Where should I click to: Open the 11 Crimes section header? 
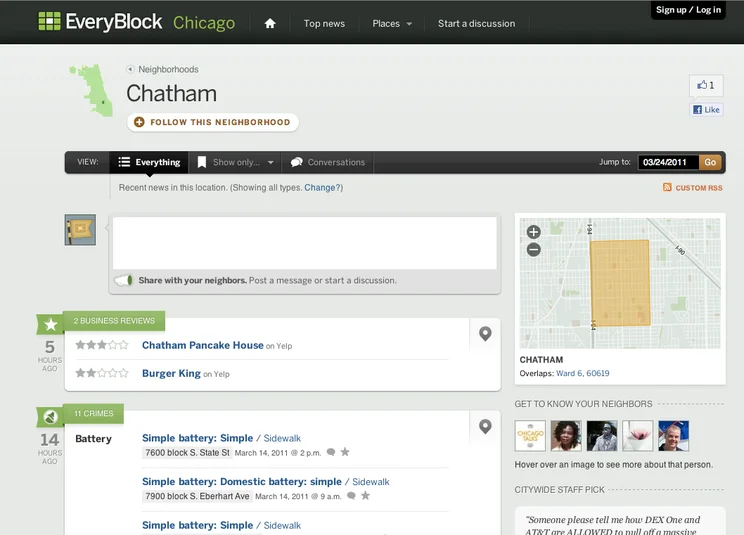coord(93,414)
